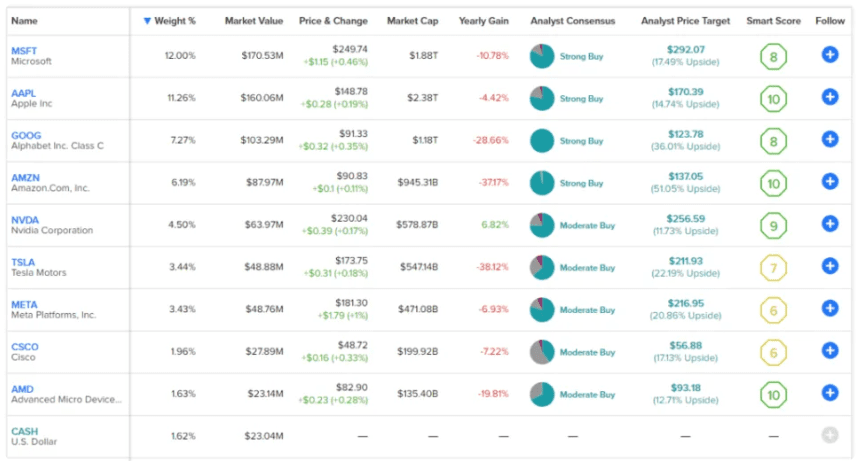Select the $292.07 price target for MSFT

[x=686, y=50]
